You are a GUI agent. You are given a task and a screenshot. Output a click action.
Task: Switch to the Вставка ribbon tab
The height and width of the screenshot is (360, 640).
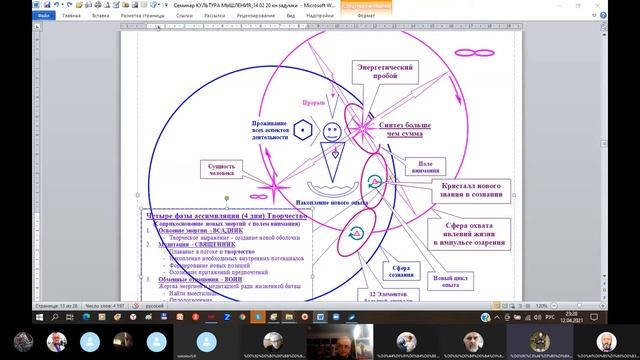pyautogui.click(x=100, y=16)
